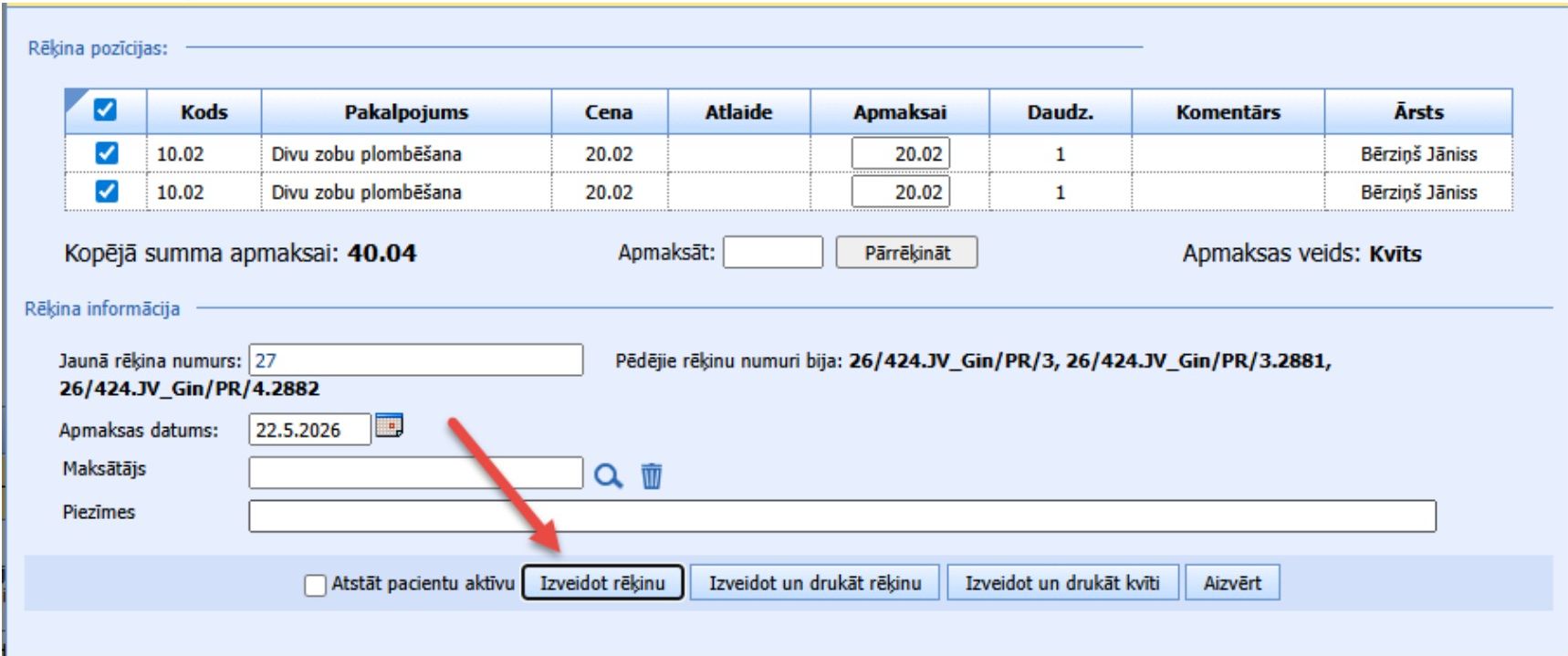Click the total sum 40.04 value
Image resolution: width=1568 pixels, height=656 pixels.
[382, 253]
